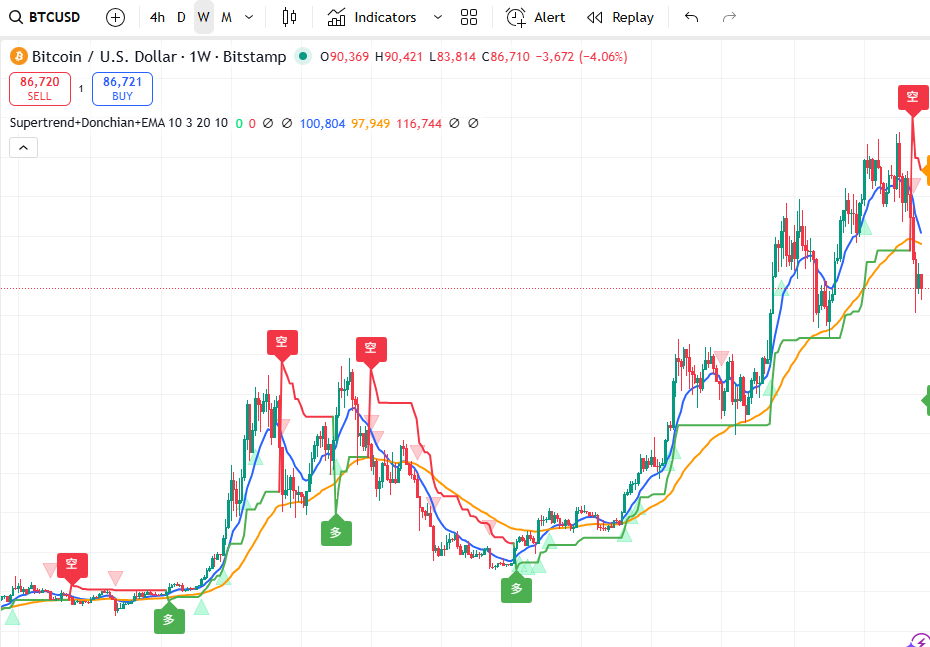Image resolution: width=930 pixels, height=647 pixels.
Task: Open the Indicators dropdown arrow
Action: tap(437, 17)
